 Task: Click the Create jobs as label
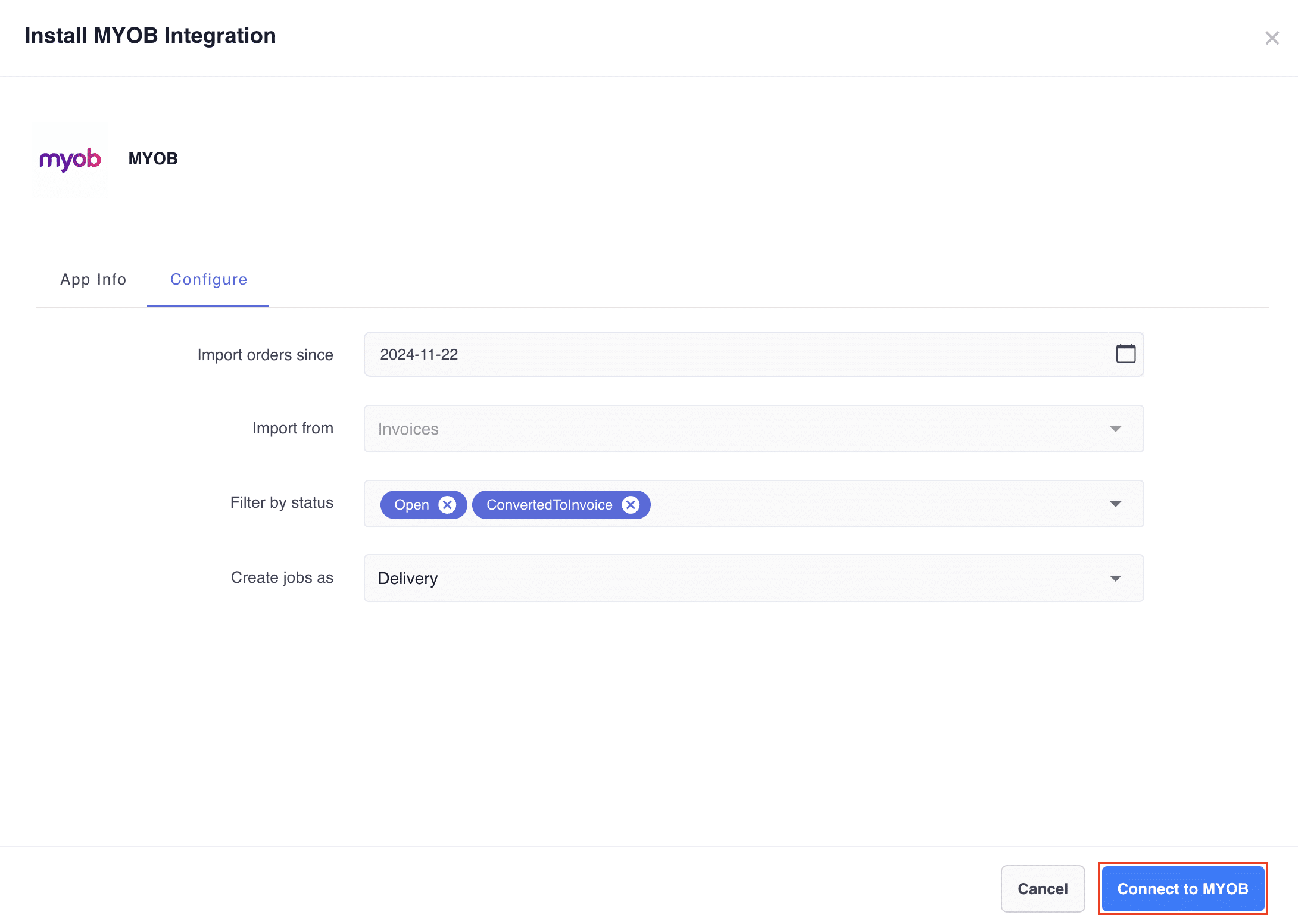tap(282, 577)
